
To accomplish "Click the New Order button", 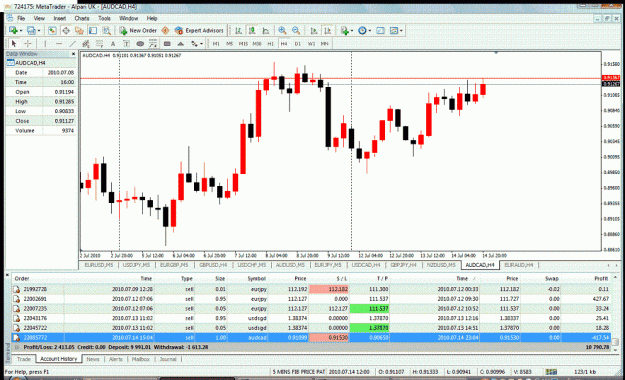I will tap(138, 30).
